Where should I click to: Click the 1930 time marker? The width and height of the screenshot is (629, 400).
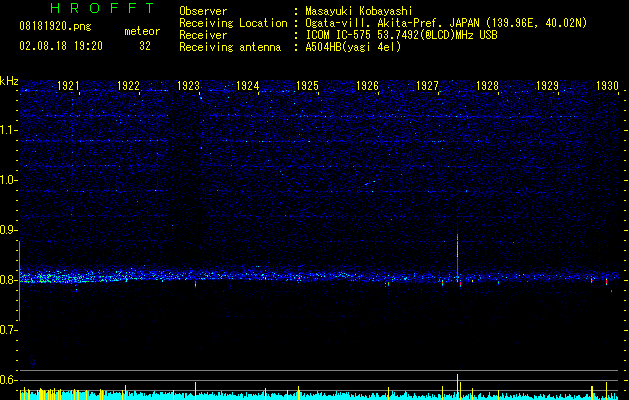607,85
